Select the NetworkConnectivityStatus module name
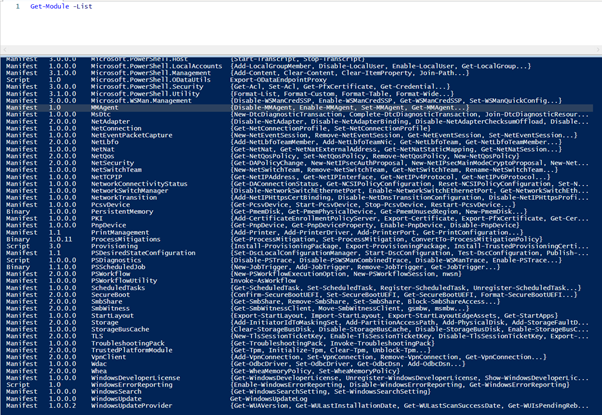Screen dimensions: 602x415 click(x=139, y=184)
